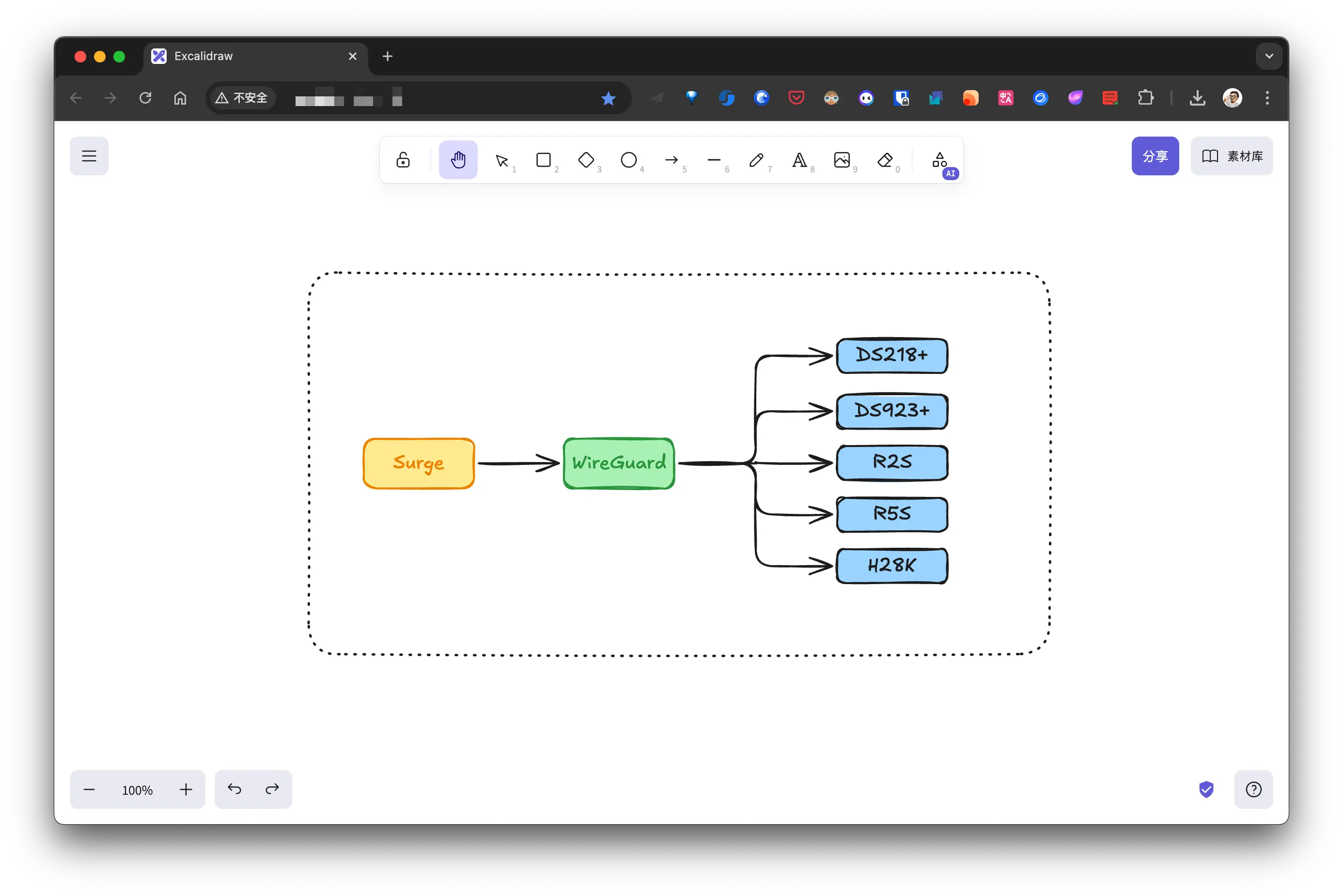Switch to the Excalidraw browser tab
Screen dimensions: 1343x896
tap(246, 56)
